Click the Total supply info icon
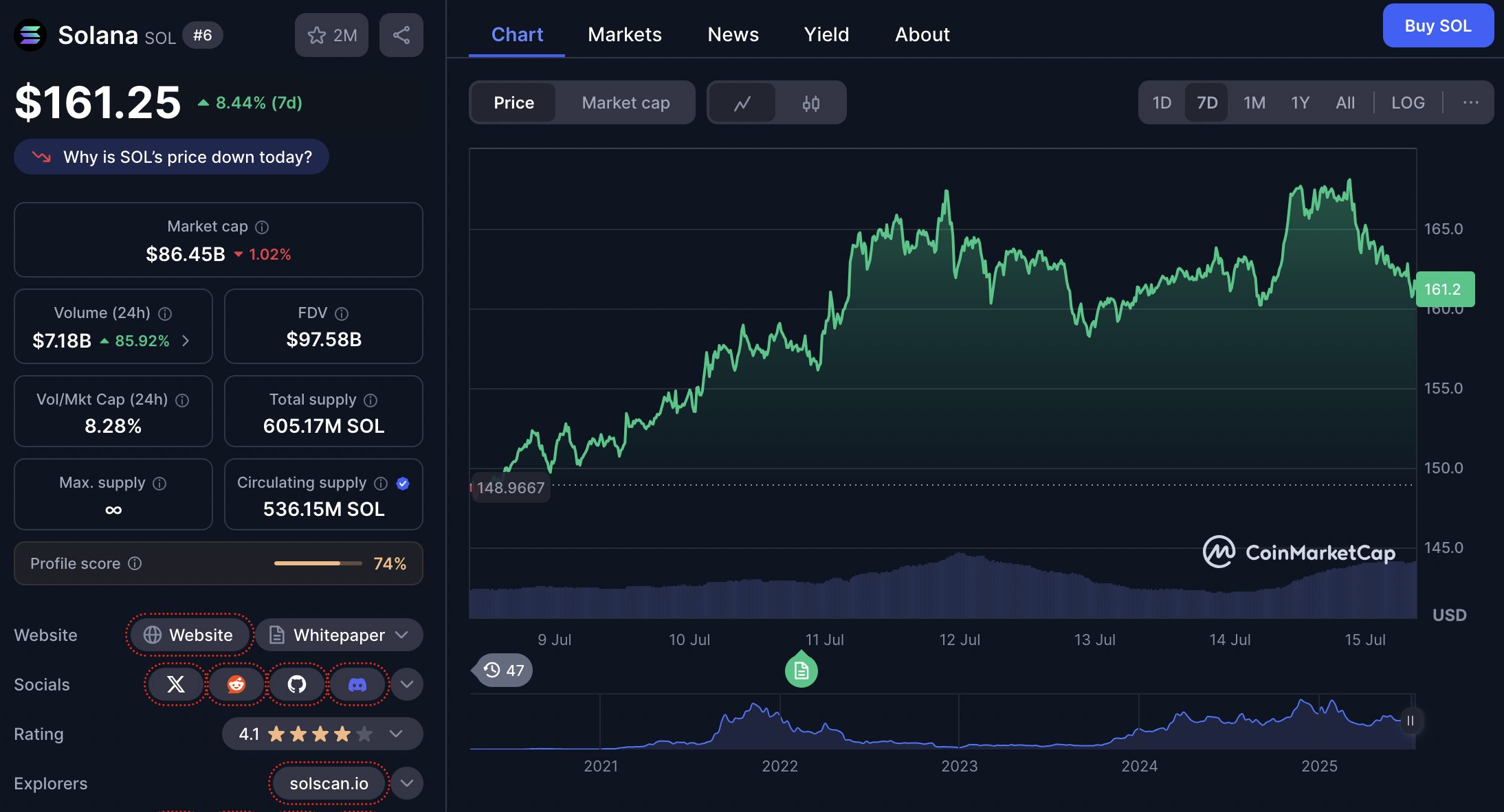Image resolution: width=1504 pixels, height=812 pixels. (371, 400)
